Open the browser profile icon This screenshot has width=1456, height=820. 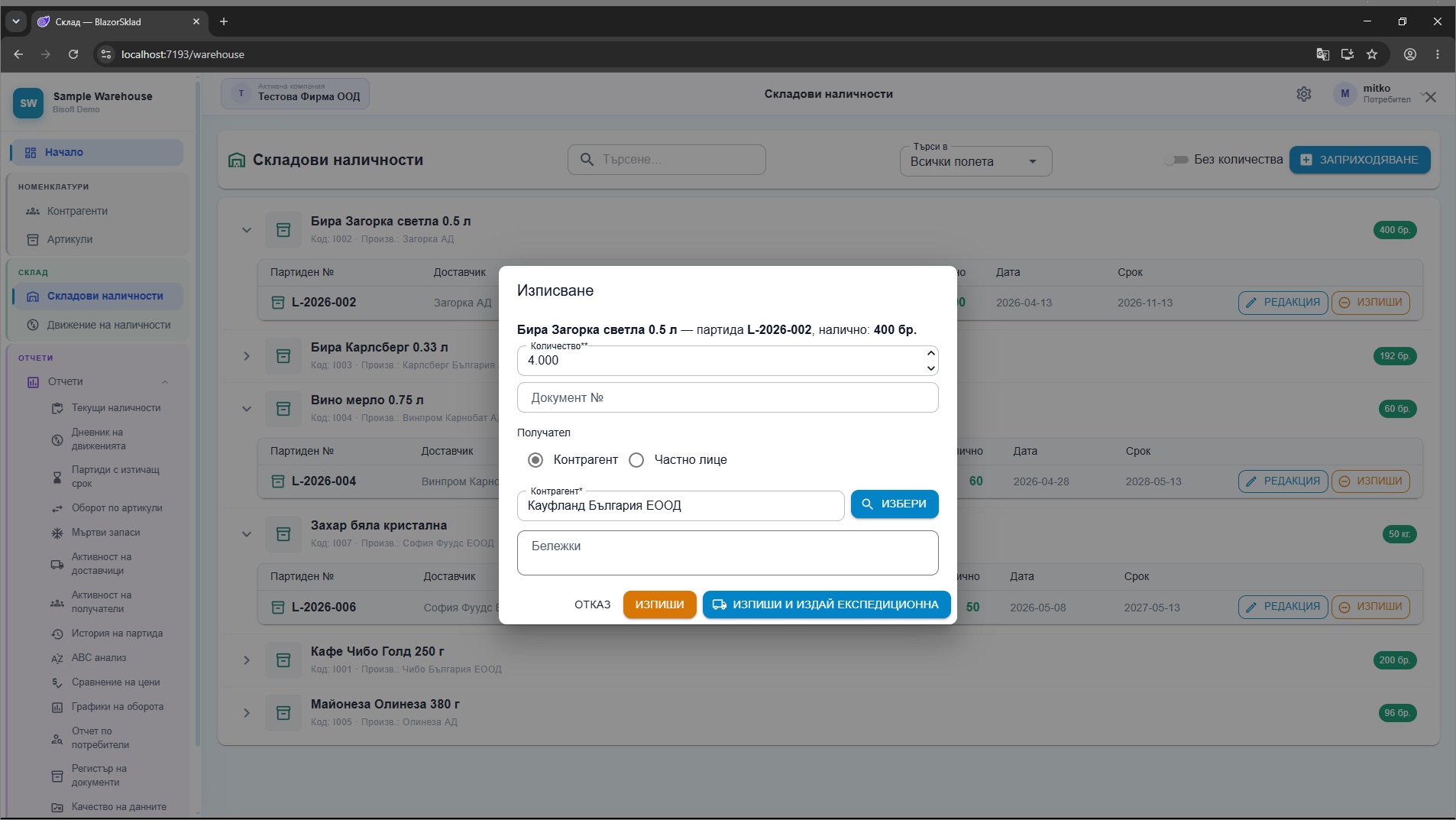click(1410, 54)
